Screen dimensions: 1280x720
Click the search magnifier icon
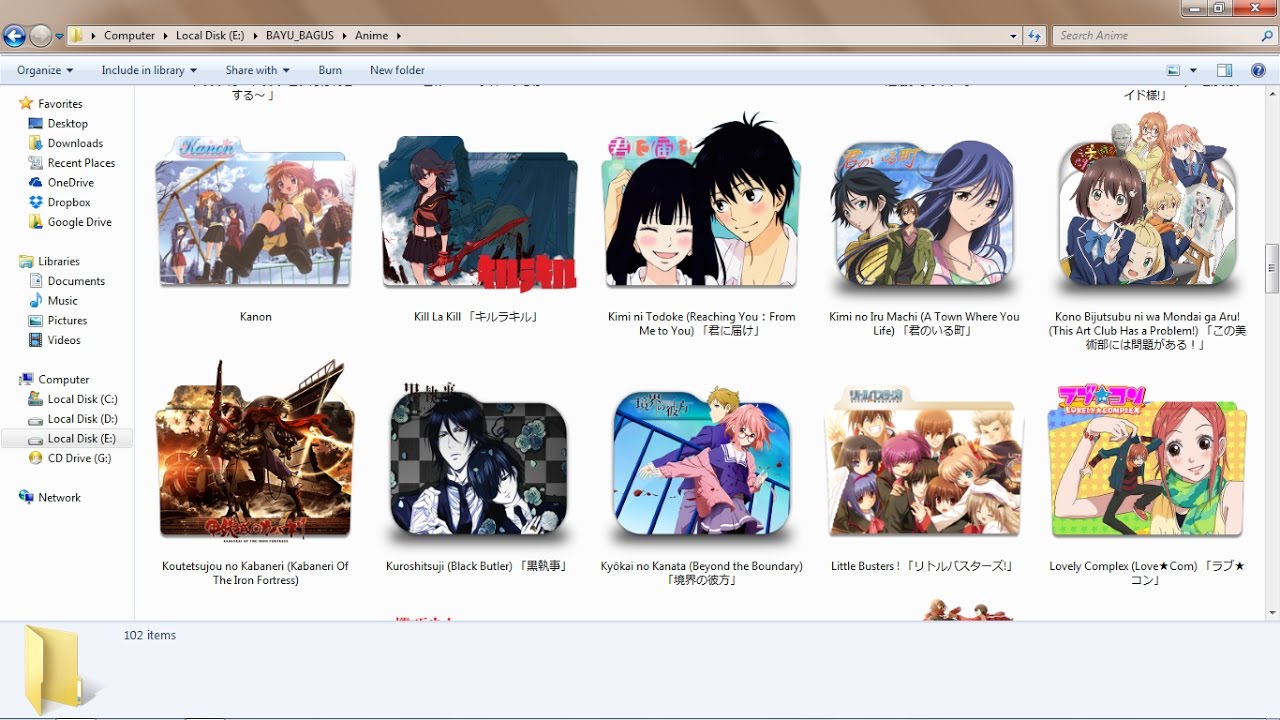1266,35
